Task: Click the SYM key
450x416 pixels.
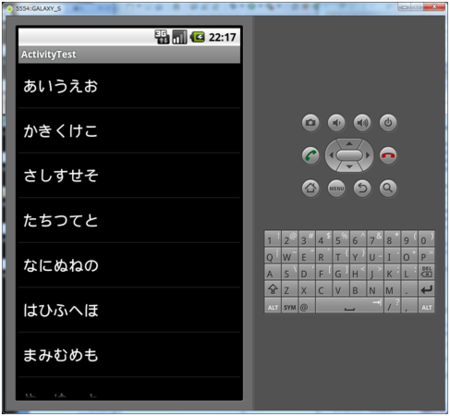Action: [290, 306]
